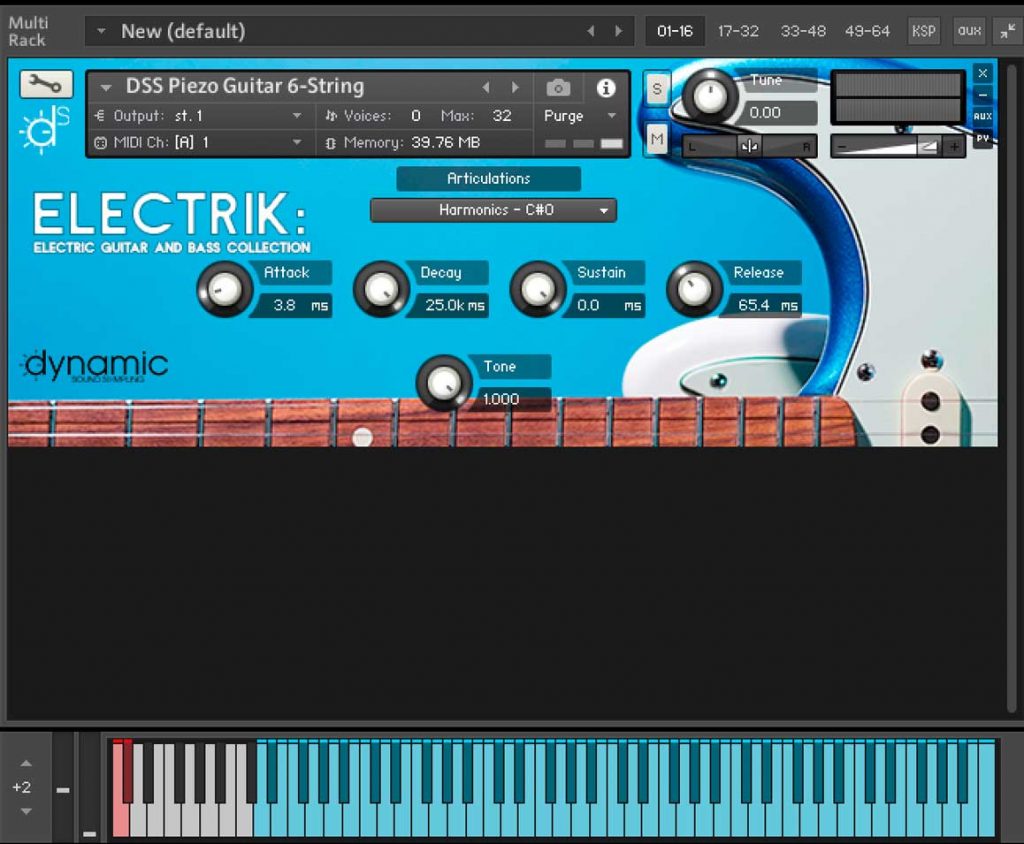Shift keyboard octave down arrow
Image resolution: width=1024 pixels, height=844 pixels.
pos(26,811)
